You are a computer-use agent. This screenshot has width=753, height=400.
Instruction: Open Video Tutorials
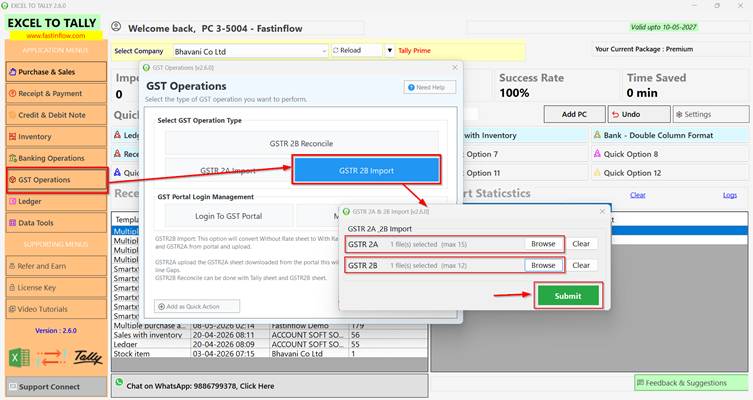coord(56,309)
